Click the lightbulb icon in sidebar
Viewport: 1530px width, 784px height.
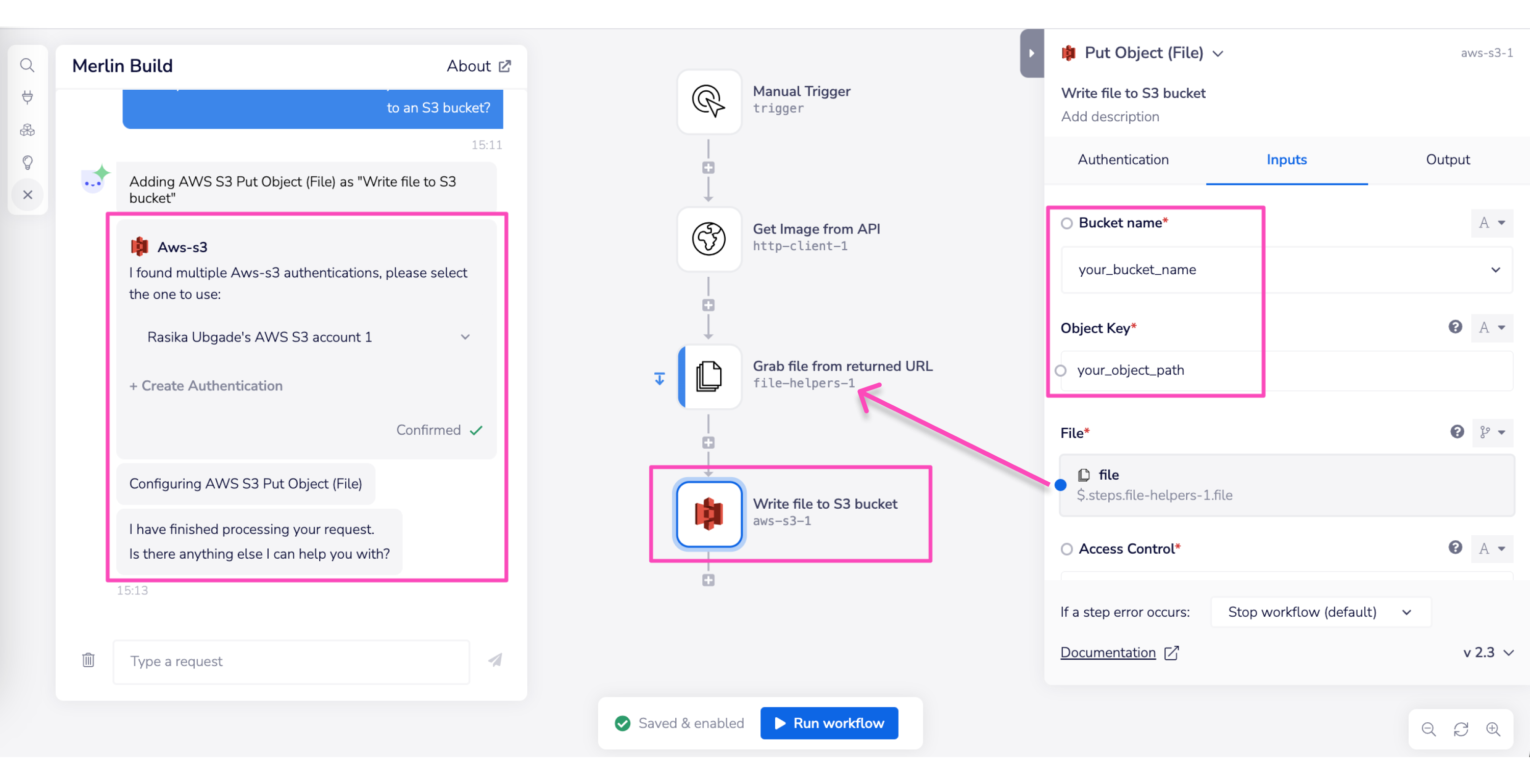point(28,163)
